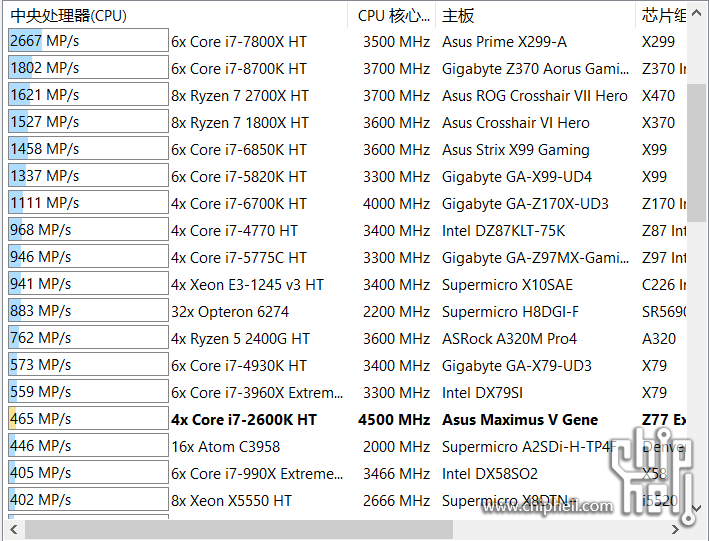Image resolution: width=709 pixels, height=541 pixels.
Task: Click Asus ROG Crosshair VII Hero cell
Action: click(x=534, y=96)
